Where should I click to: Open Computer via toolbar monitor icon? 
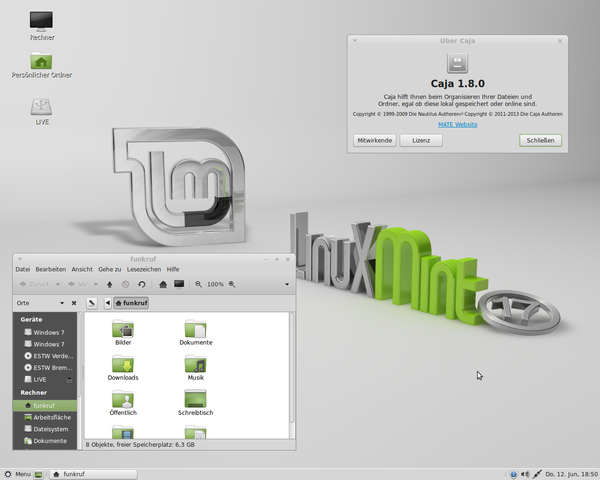(x=179, y=284)
